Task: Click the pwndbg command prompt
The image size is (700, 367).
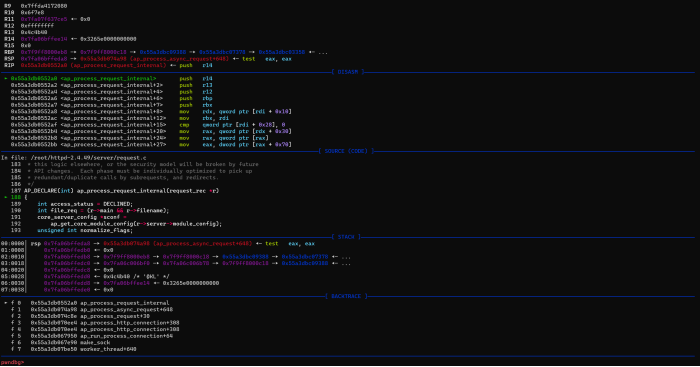Action: pyautogui.click(x=12, y=362)
